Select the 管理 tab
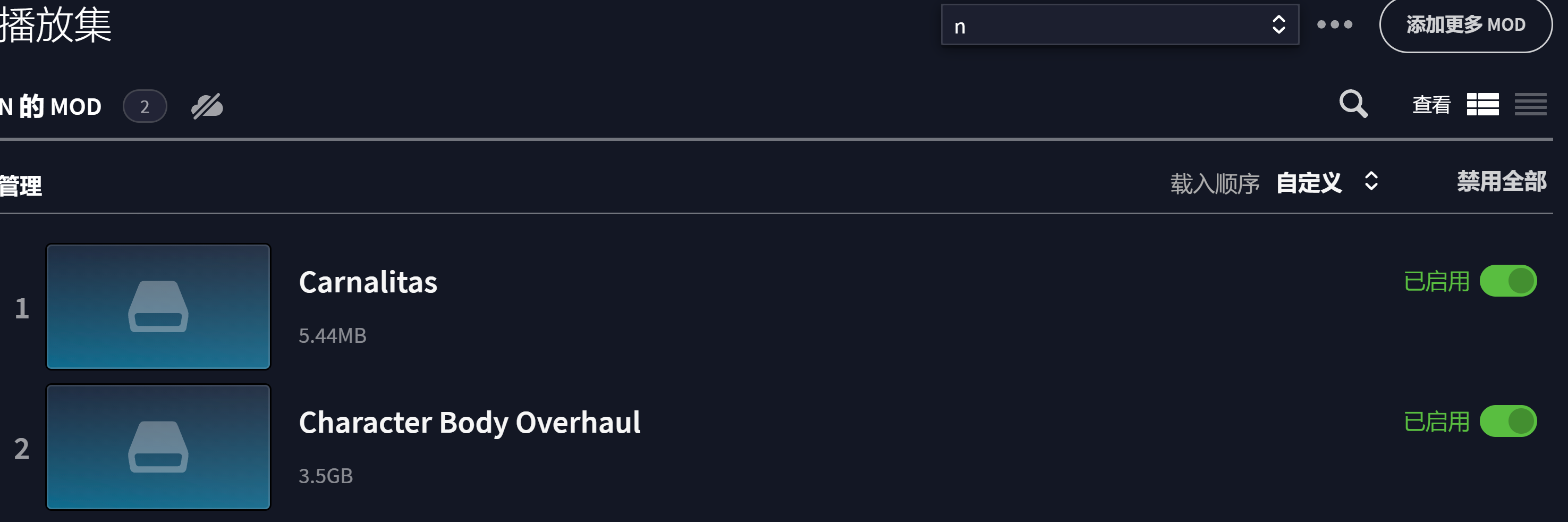The height and width of the screenshot is (522, 1568). point(21,185)
